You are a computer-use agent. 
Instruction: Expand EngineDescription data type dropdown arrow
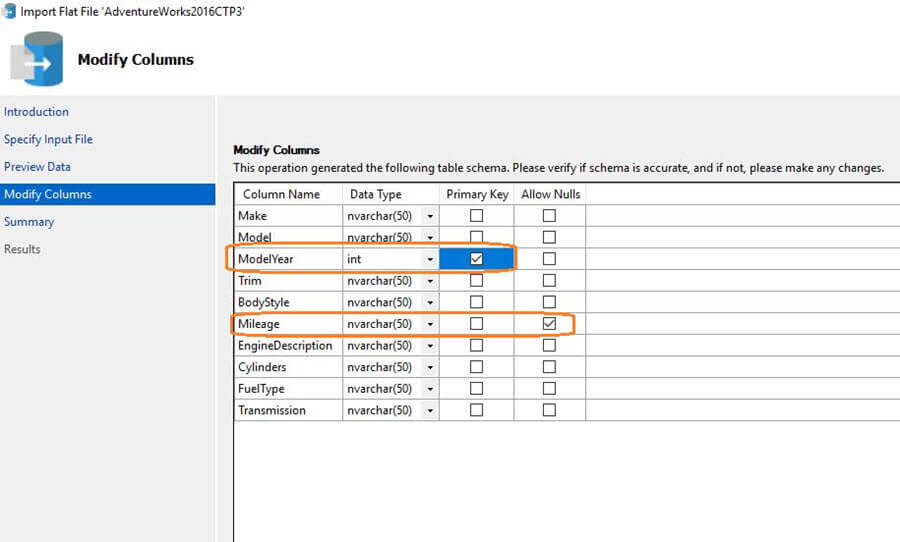pos(430,346)
